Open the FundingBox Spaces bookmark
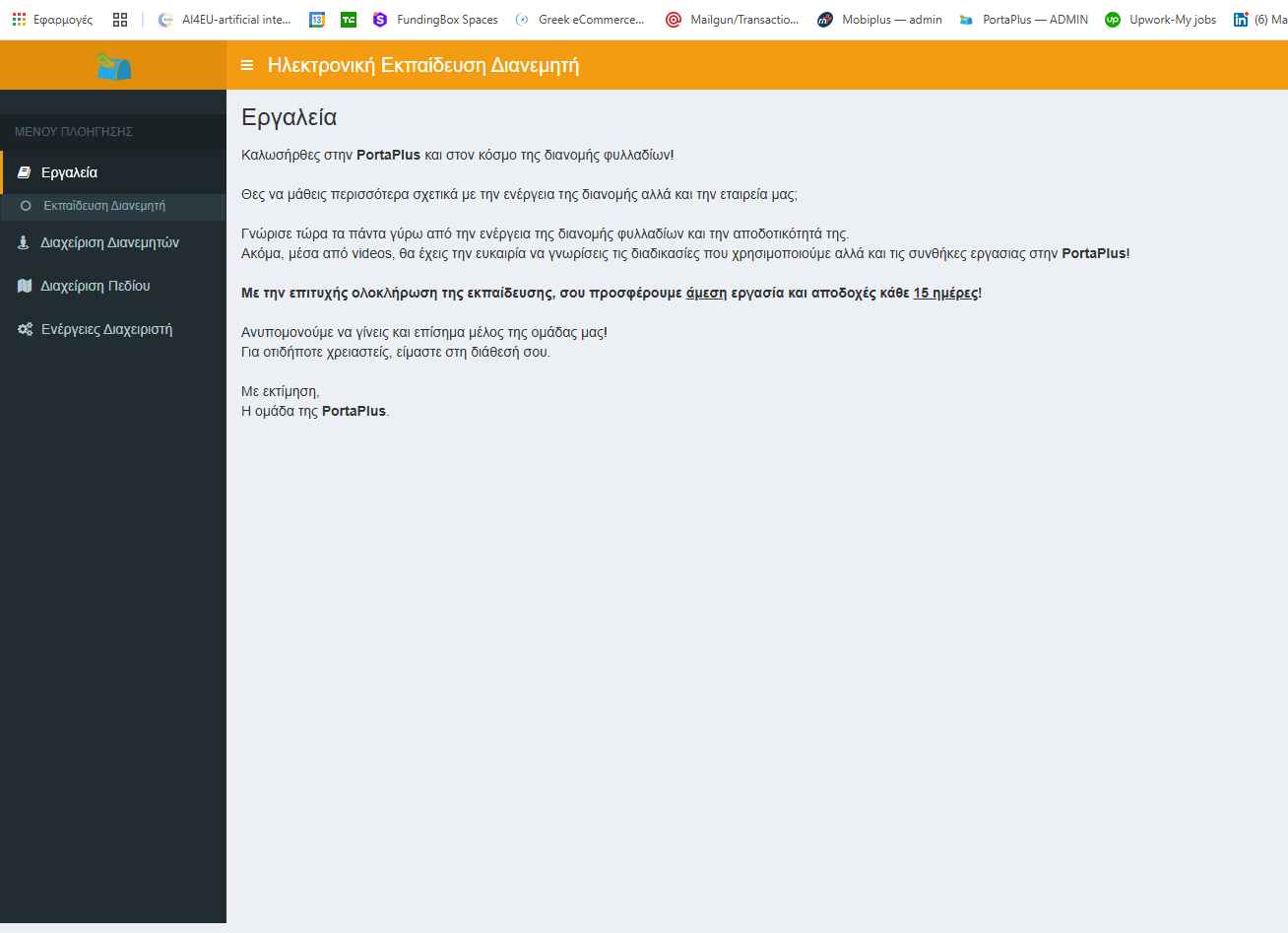 point(435,20)
